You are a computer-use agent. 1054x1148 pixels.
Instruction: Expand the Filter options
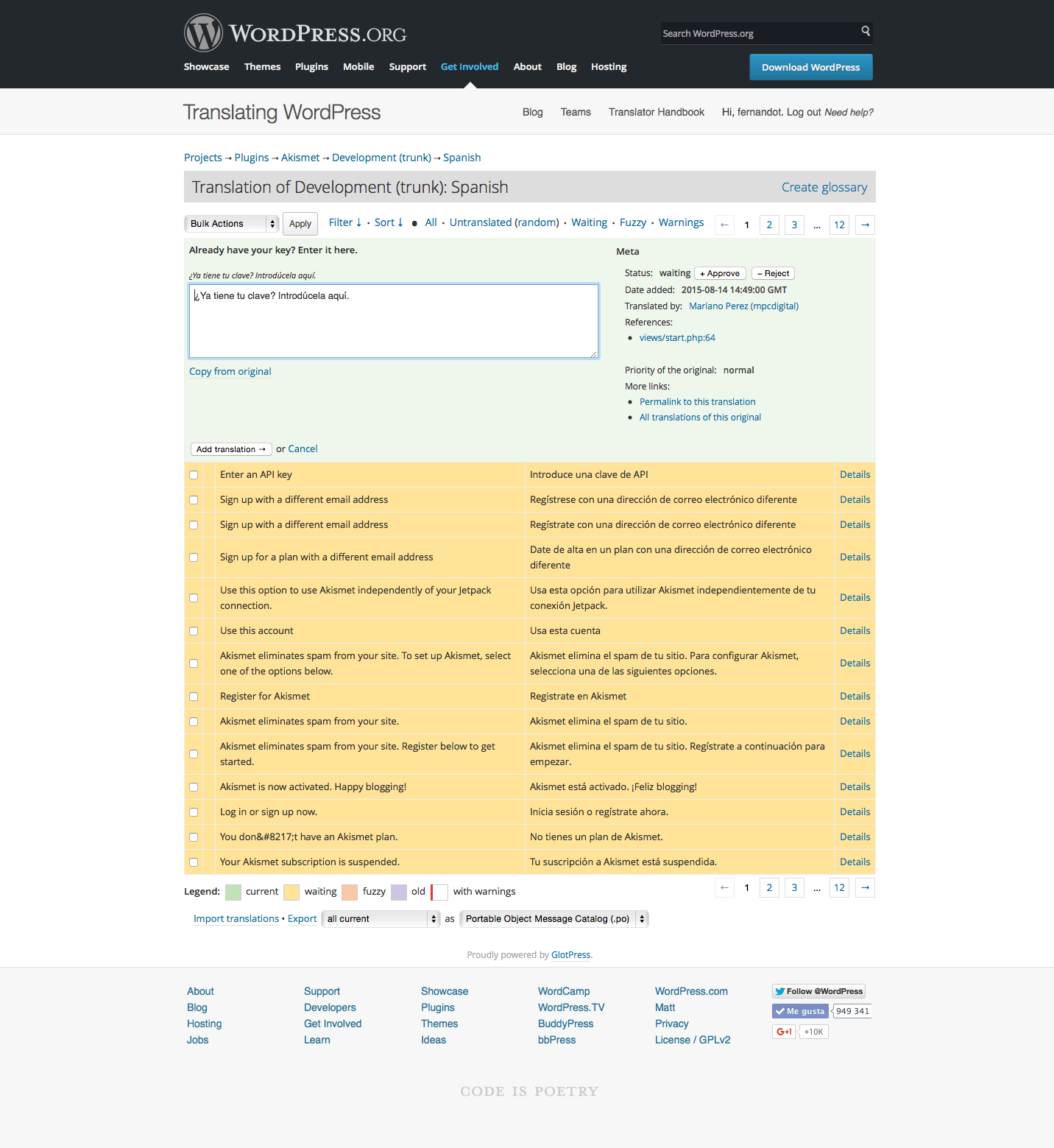(x=345, y=222)
